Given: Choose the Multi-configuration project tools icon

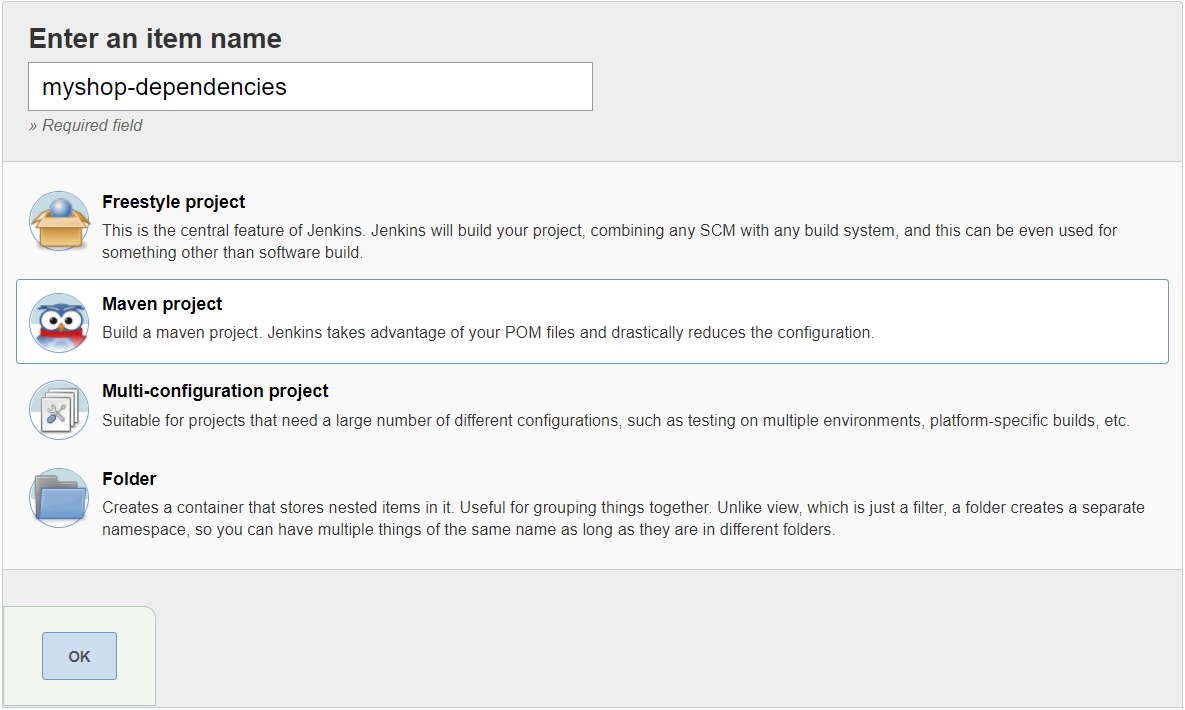Looking at the screenshot, I should 59,410.
